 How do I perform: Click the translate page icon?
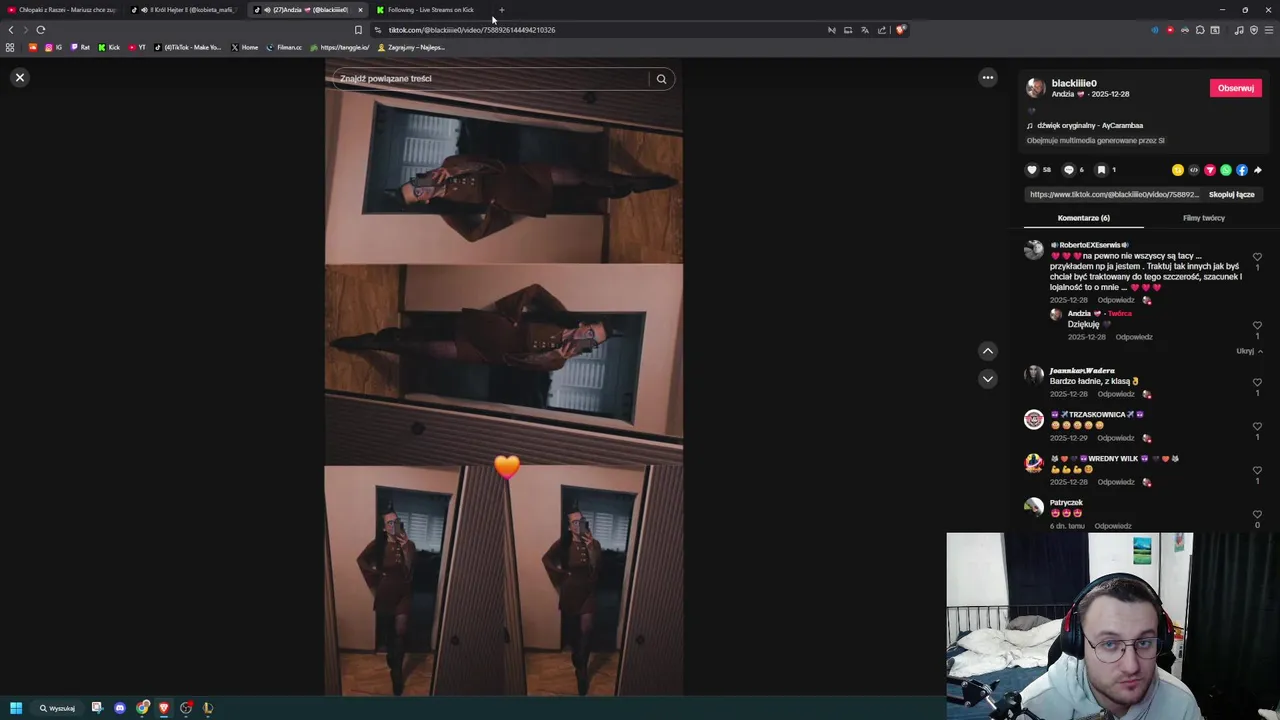click(x=865, y=30)
